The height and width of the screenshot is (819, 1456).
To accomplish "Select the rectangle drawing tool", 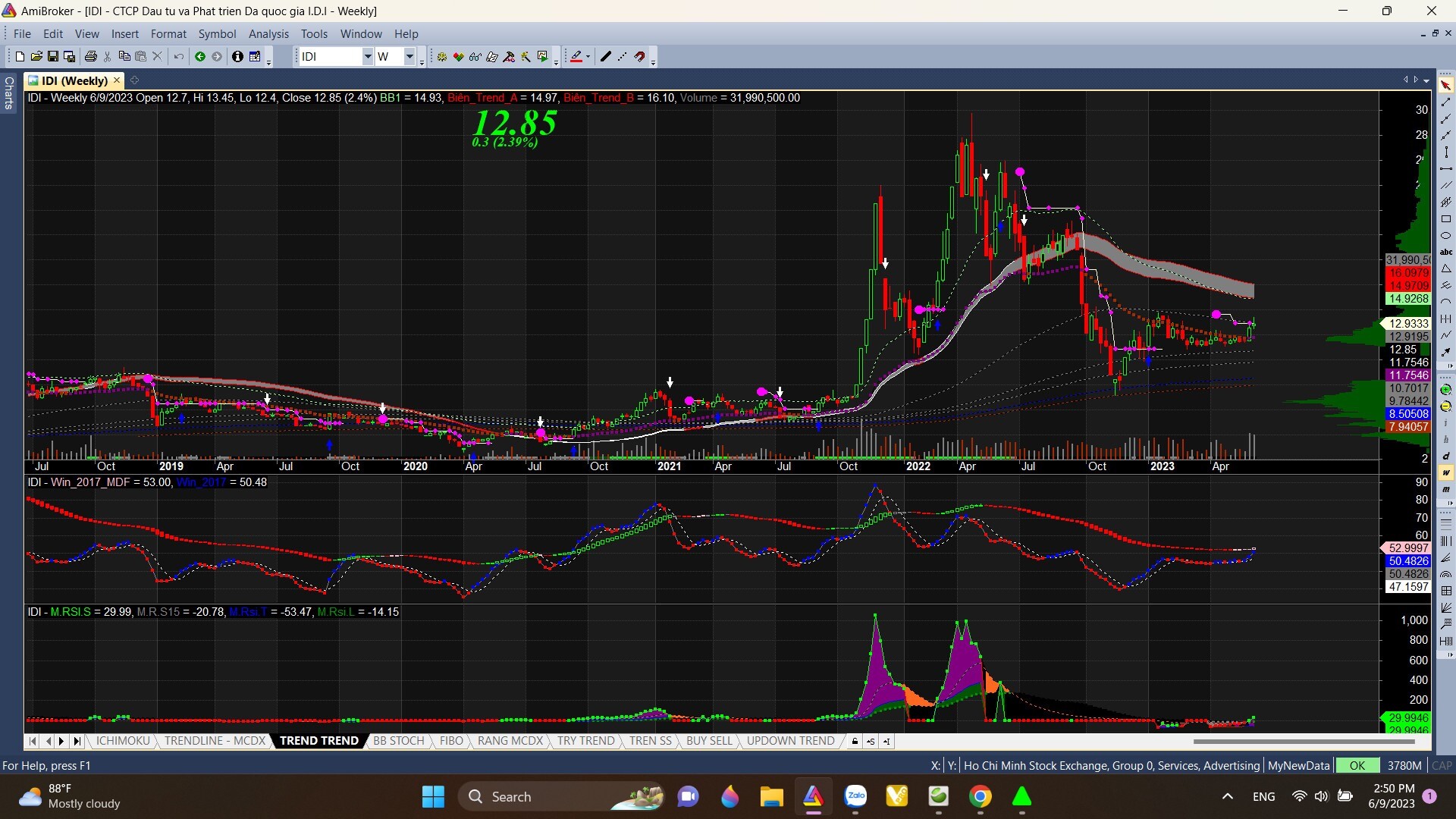I will click(x=1446, y=218).
